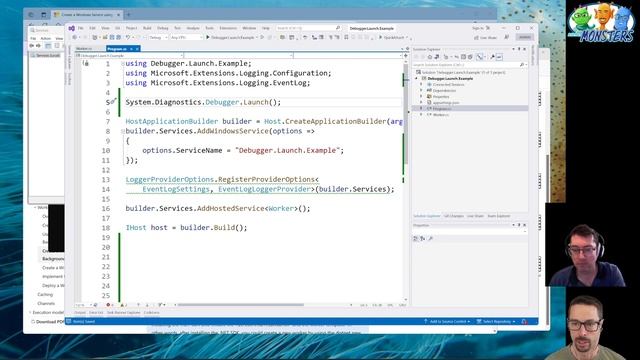This screenshot has width=640, height=360.
Task: Switch to the Live Share panel tab
Action: 476,216
